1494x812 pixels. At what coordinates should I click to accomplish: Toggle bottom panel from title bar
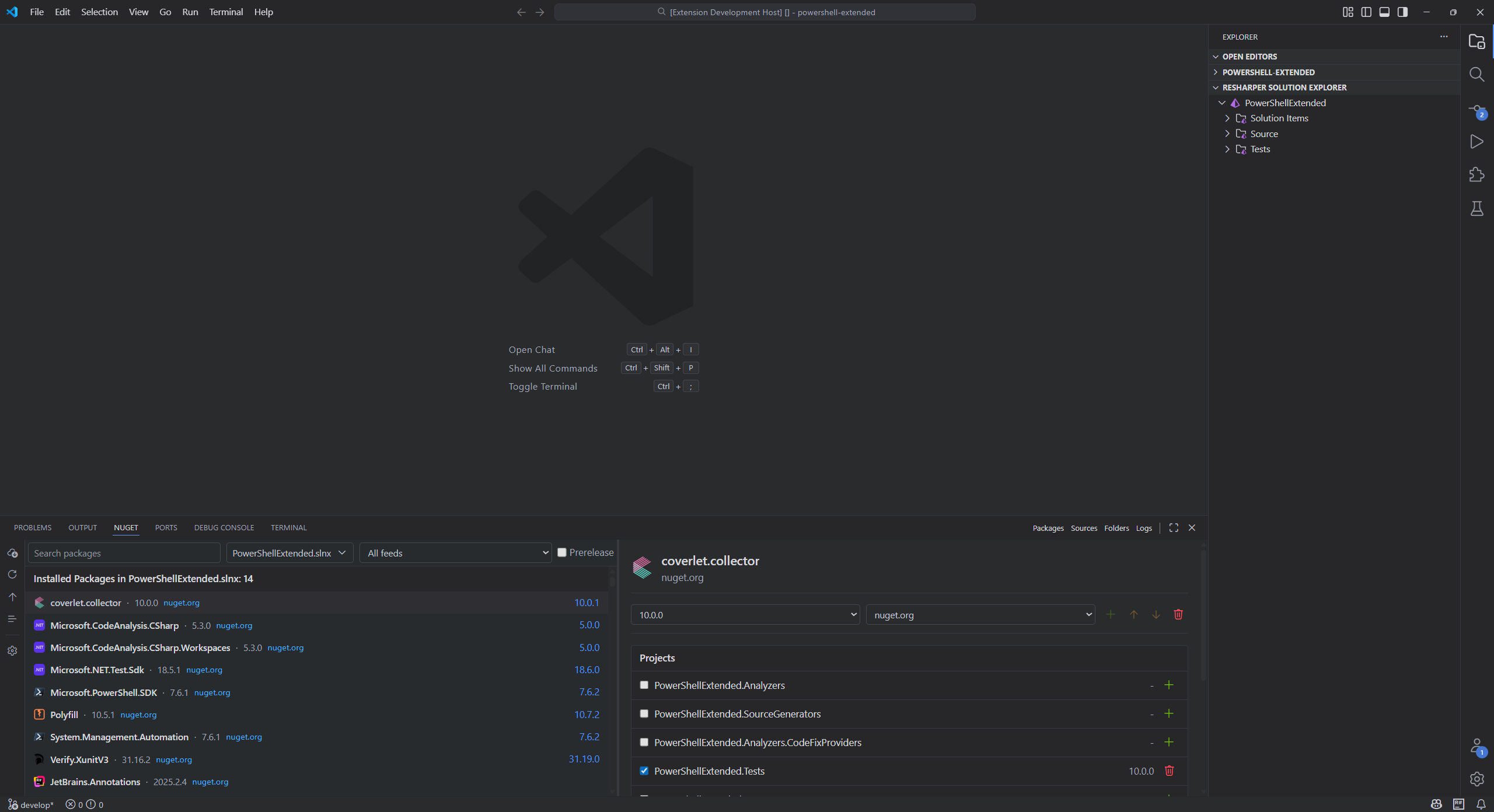[1384, 12]
